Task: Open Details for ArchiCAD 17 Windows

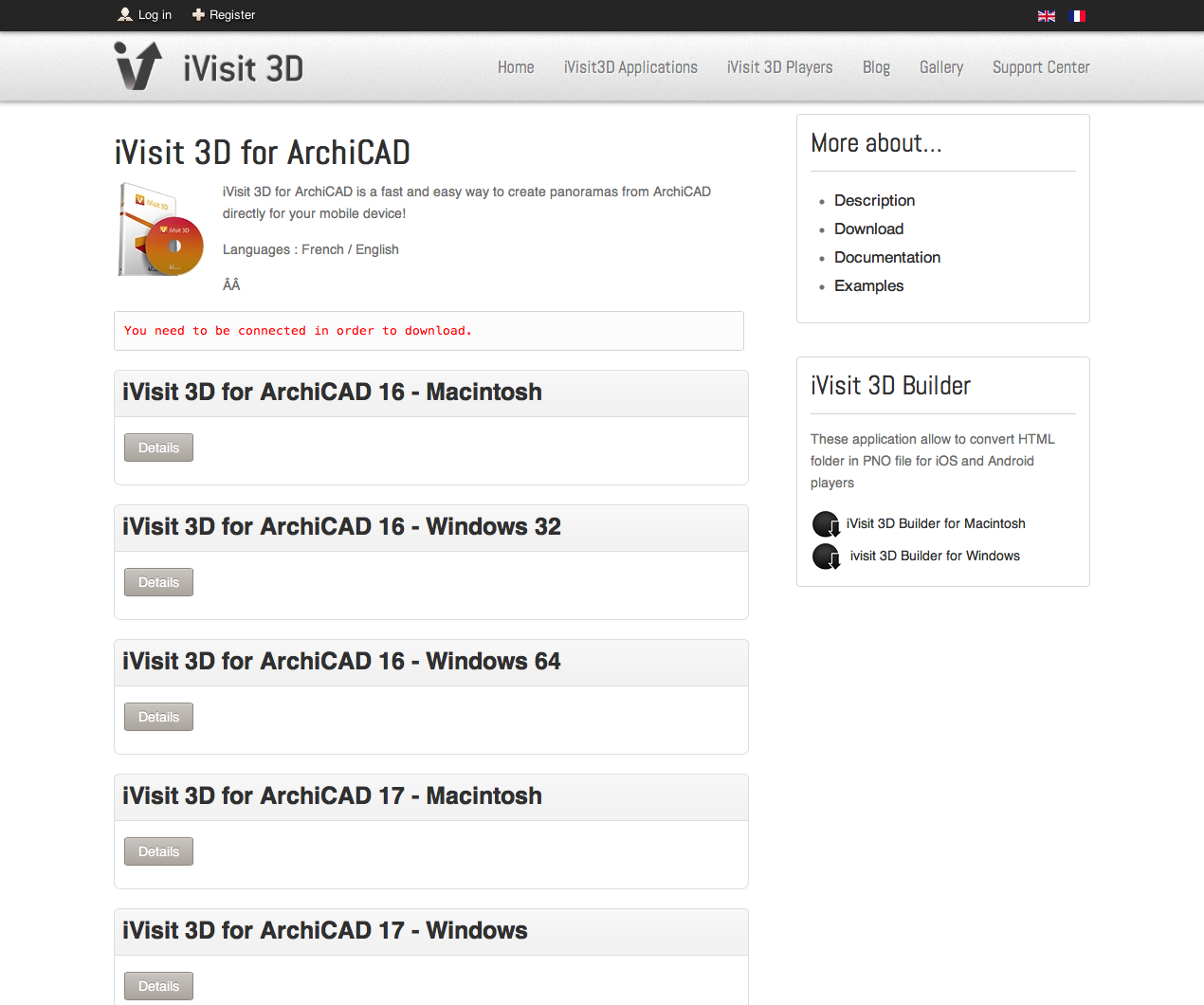Action: (x=158, y=986)
